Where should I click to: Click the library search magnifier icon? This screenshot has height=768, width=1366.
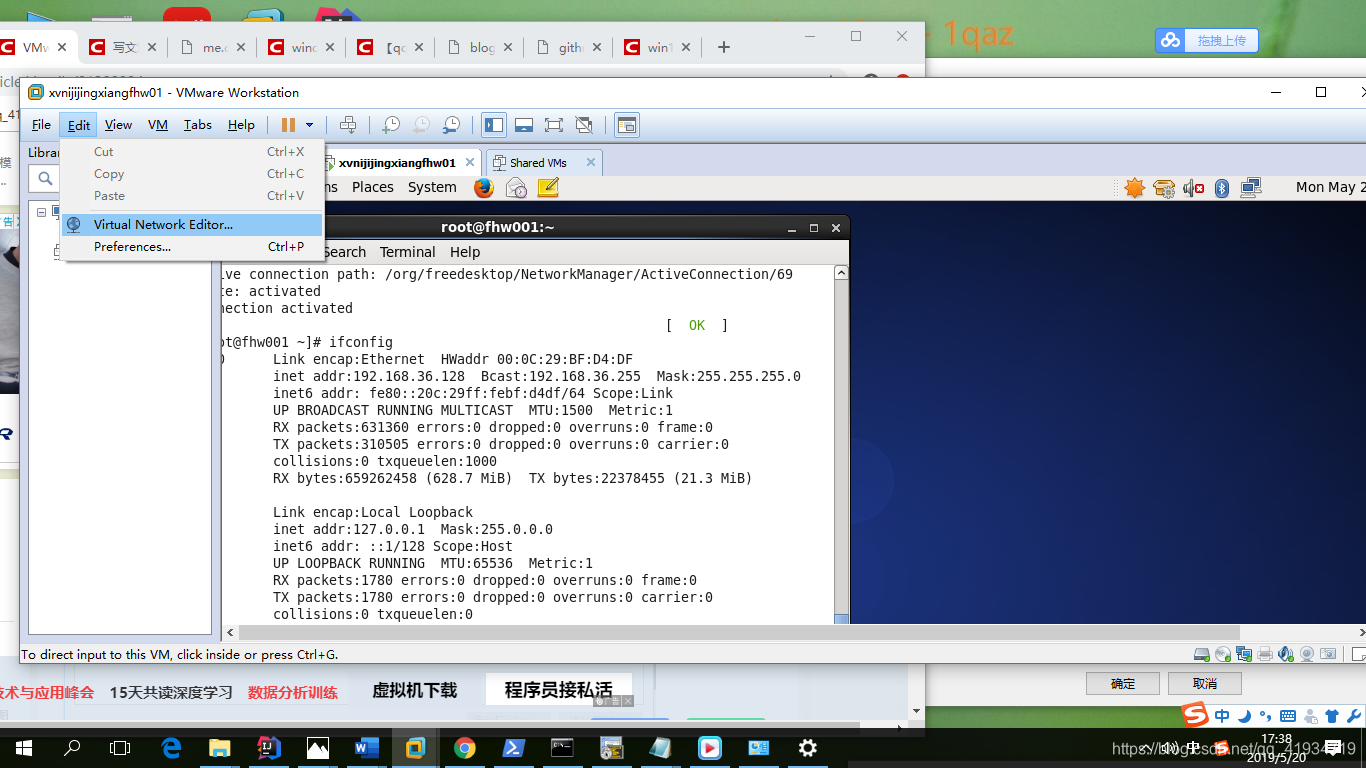tap(45, 179)
